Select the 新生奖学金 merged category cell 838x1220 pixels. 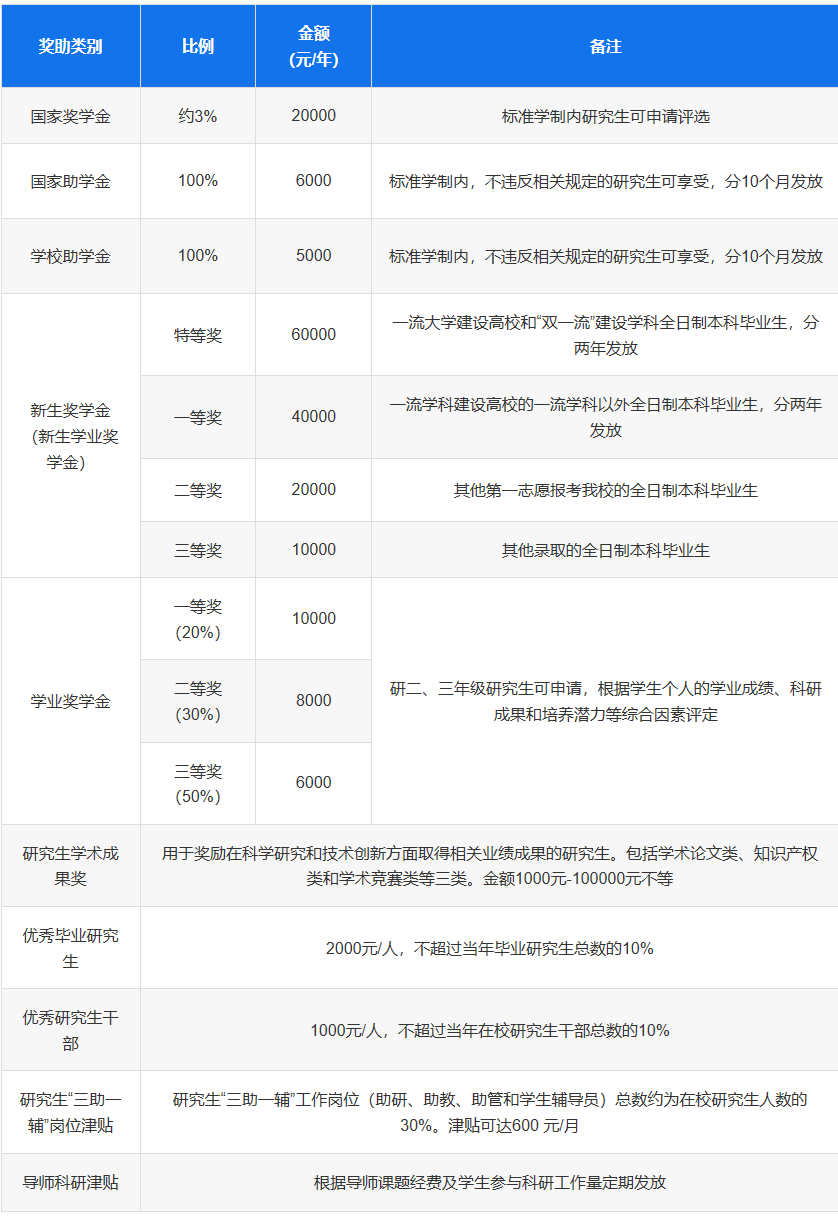[x=70, y=436]
